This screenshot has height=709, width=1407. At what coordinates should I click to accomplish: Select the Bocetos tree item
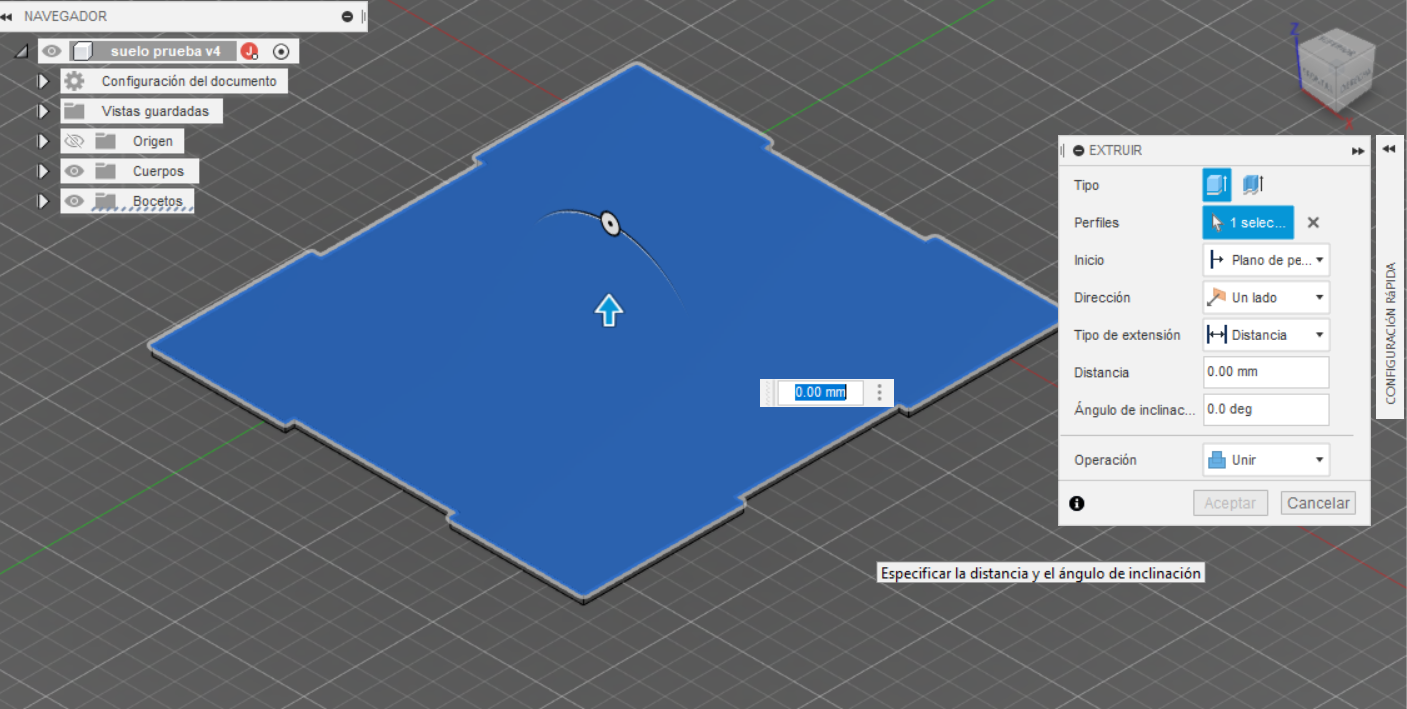[158, 201]
